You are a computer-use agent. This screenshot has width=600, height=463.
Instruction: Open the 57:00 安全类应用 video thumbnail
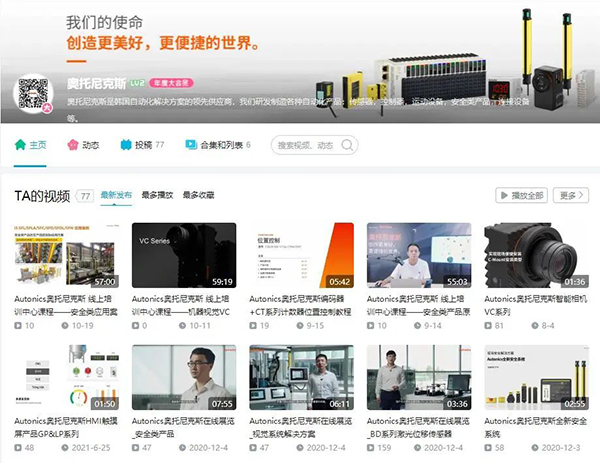(67, 255)
